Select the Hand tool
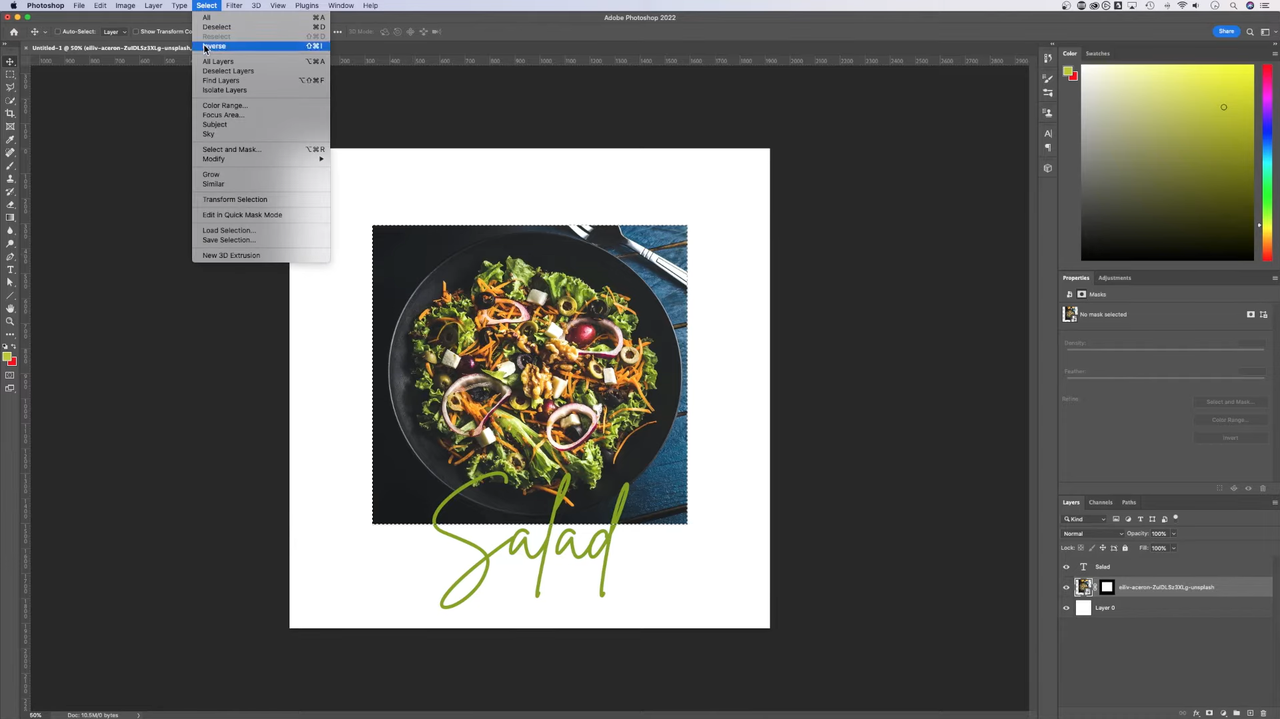Image resolution: width=1280 pixels, height=719 pixels. [x=10, y=308]
